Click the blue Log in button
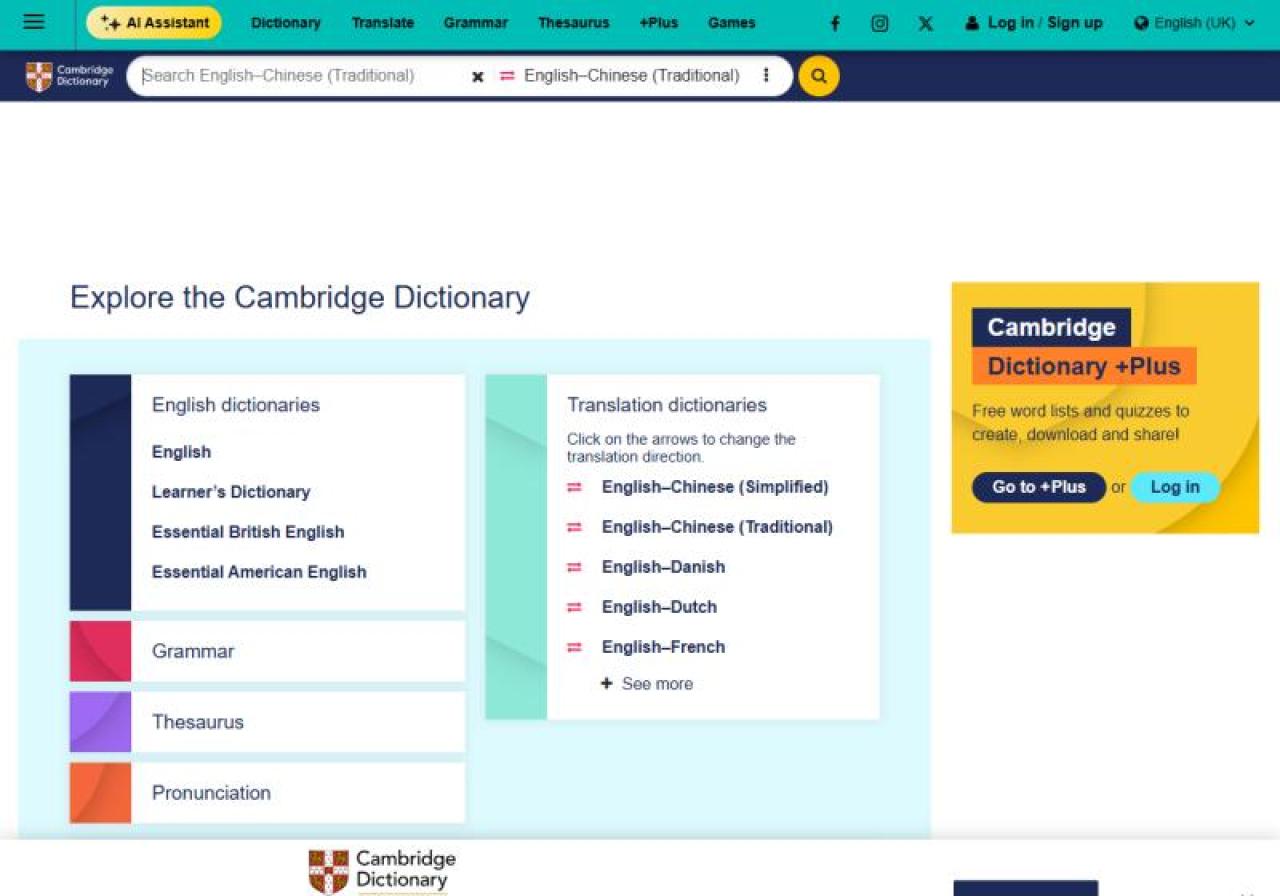 1175,487
